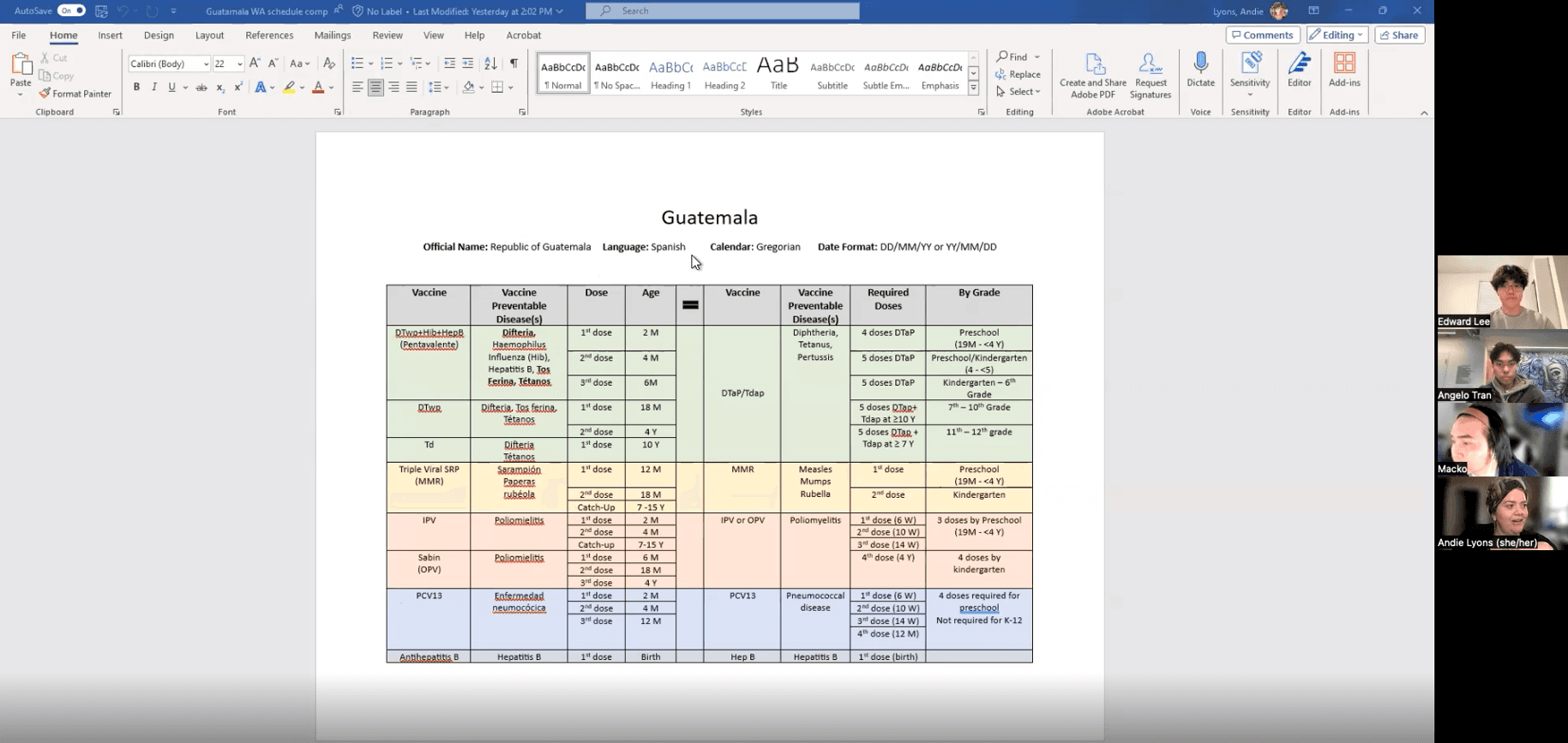Screen dimensions: 1568x743
Task: Apply Underline formatting
Action: coord(171,87)
